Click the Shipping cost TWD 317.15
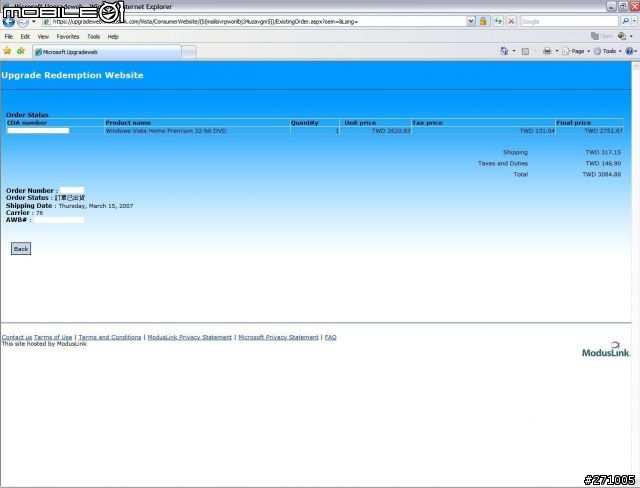Image resolution: width=640 pixels, height=488 pixels. 603,152
